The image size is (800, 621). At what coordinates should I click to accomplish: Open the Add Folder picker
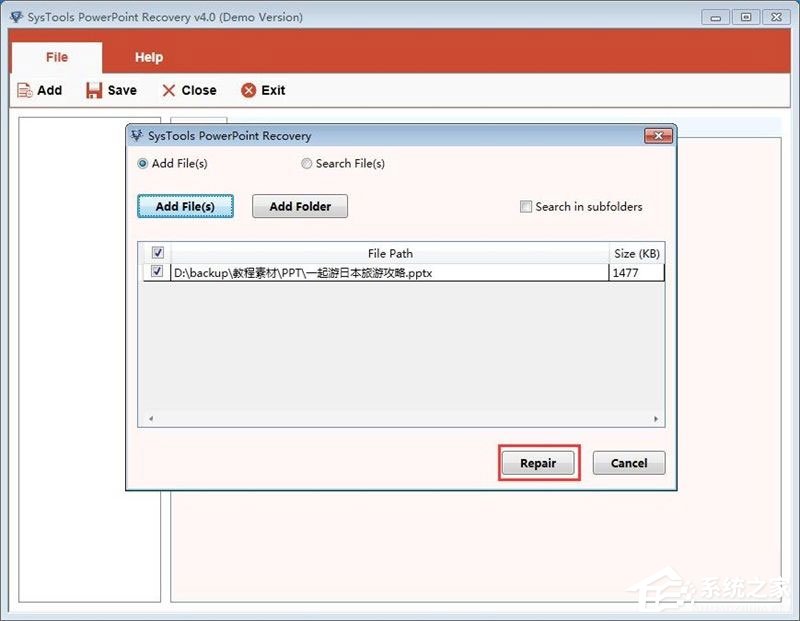point(300,206)
